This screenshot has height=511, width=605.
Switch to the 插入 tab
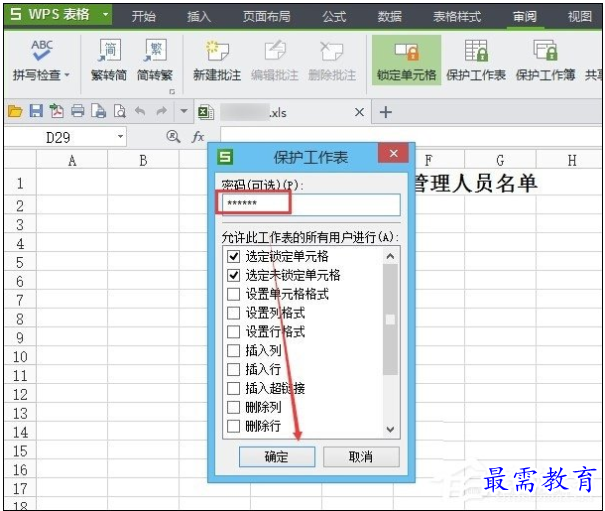click(199, 16)
